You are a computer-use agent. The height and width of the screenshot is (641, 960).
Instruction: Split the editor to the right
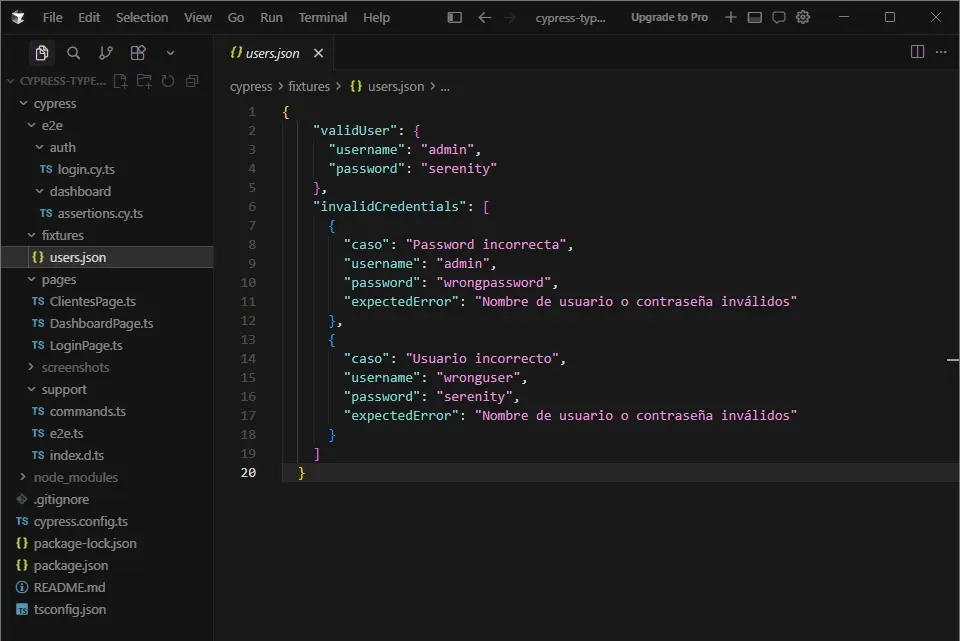(x=917, y=52)
